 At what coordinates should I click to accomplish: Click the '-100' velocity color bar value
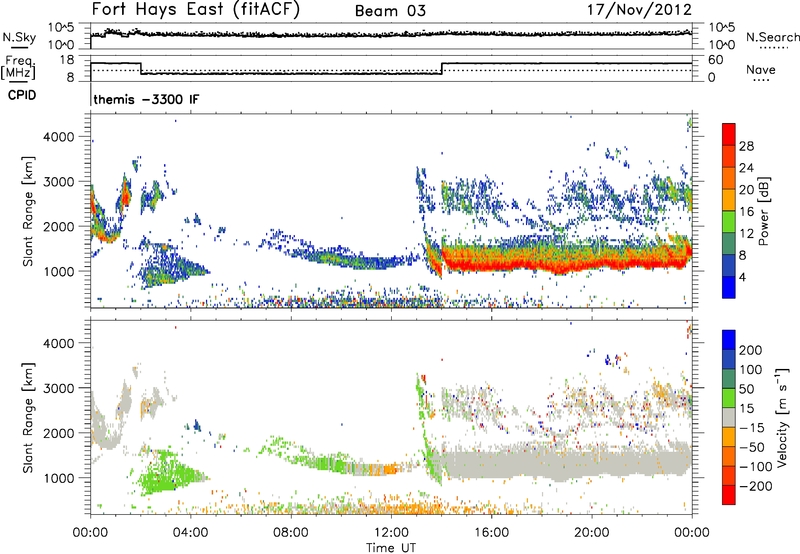click(x=756, y=467)
